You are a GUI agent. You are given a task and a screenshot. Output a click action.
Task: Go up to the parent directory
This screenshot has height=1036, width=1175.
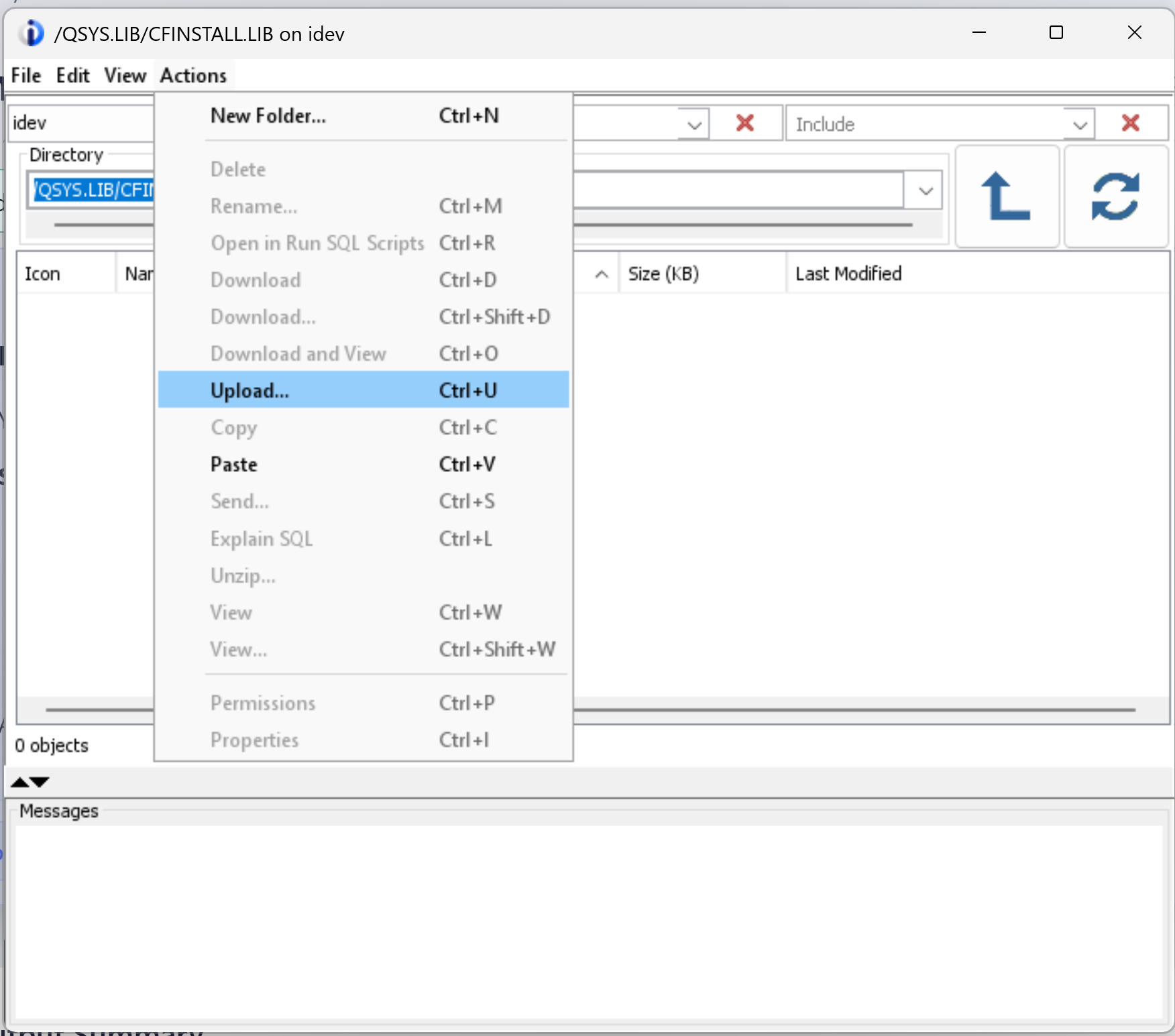click(x=1007, y=196)
